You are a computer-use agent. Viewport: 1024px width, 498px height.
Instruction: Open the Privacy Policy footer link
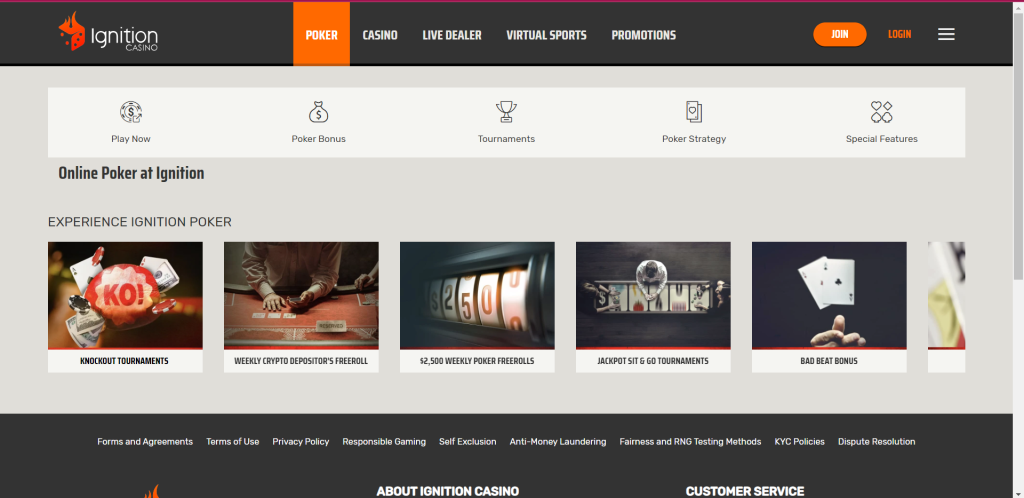point(301,442)
